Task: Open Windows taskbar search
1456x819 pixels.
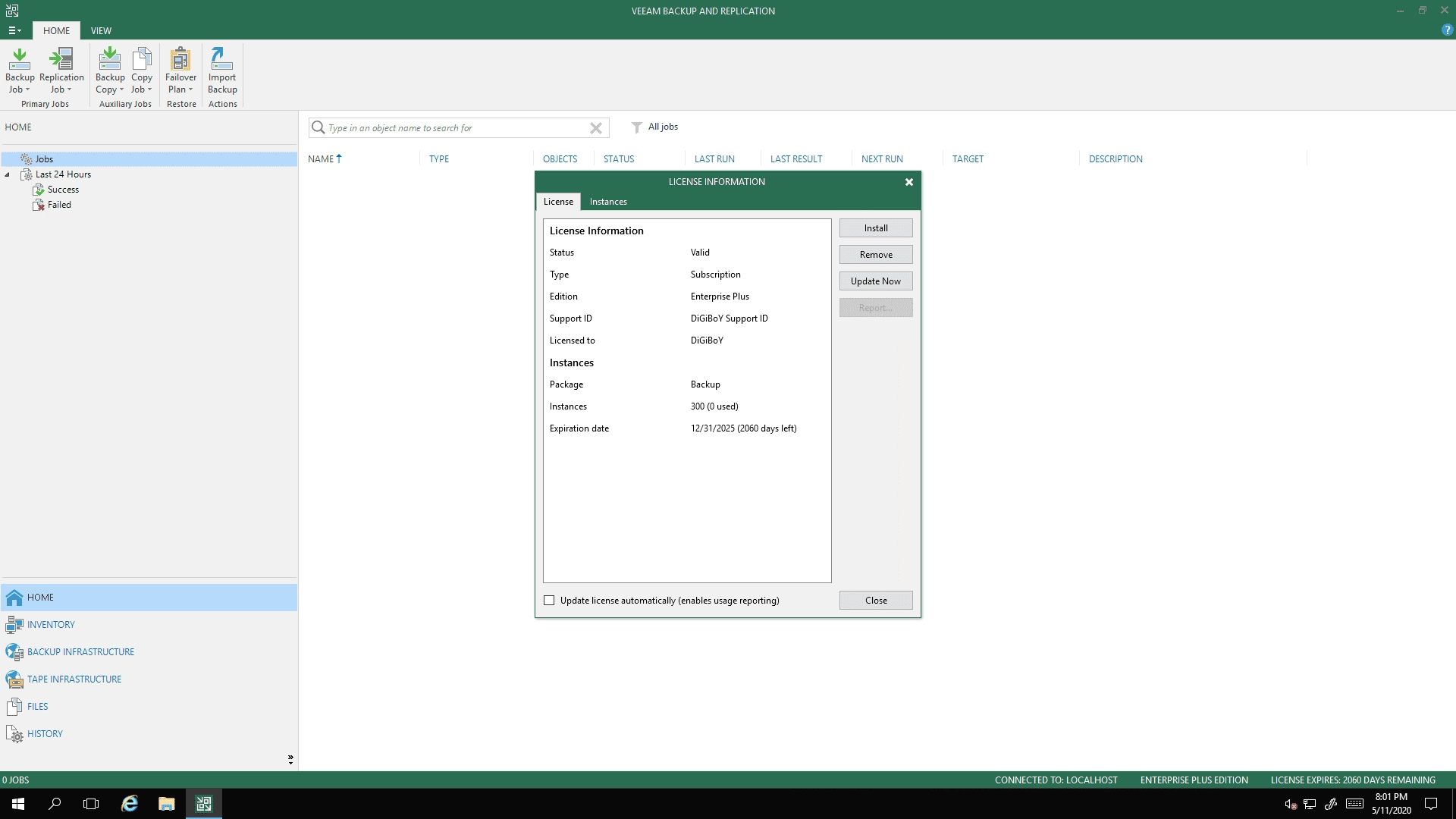Action: click(55, 804)
